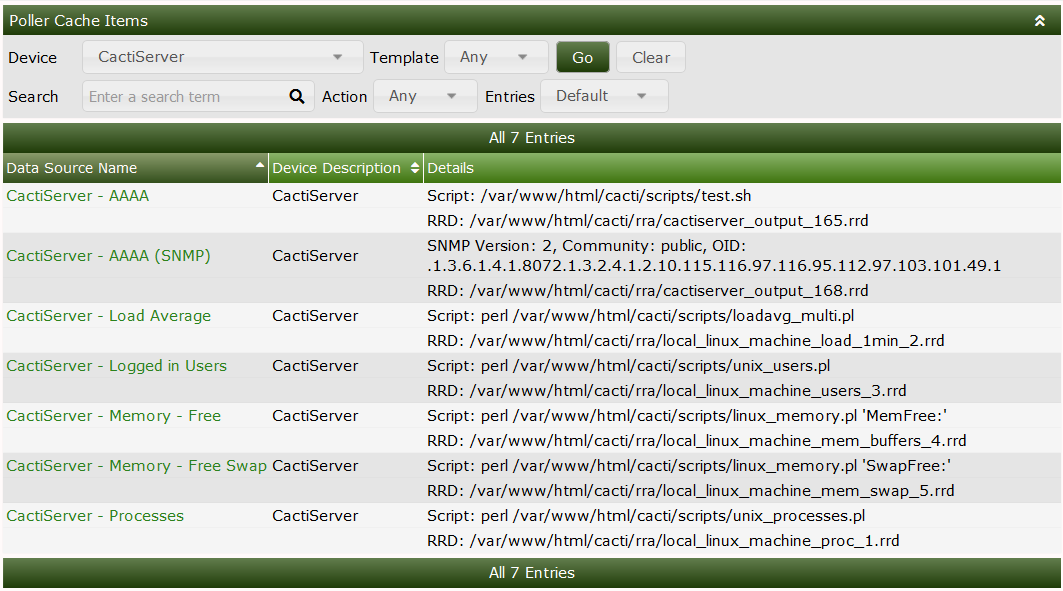The height and width of the screenshot is (591, 1063).
Task: Click the Device Description column header
Action: (x=335, y=168)
